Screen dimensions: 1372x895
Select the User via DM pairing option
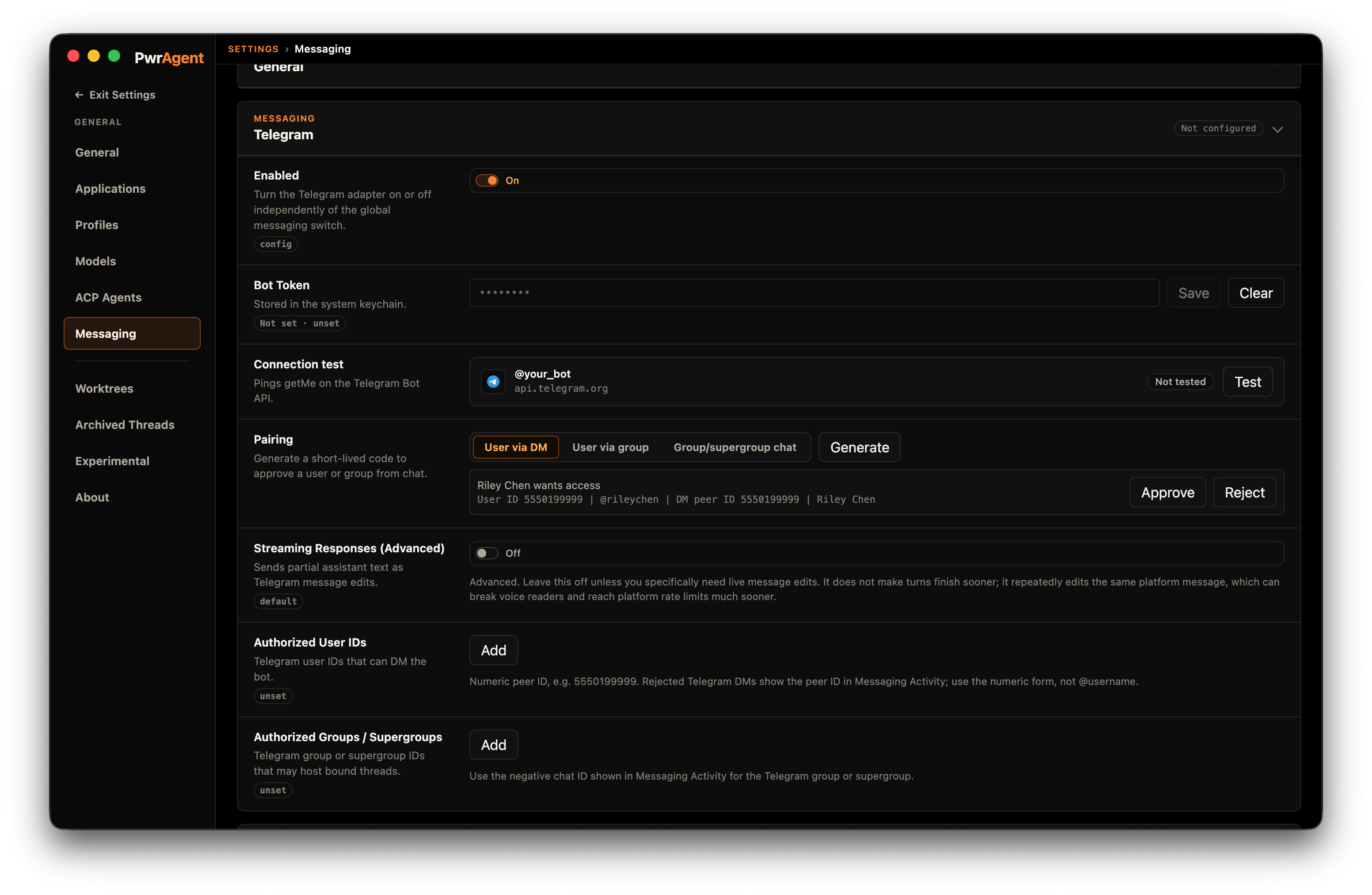(515, 447)
